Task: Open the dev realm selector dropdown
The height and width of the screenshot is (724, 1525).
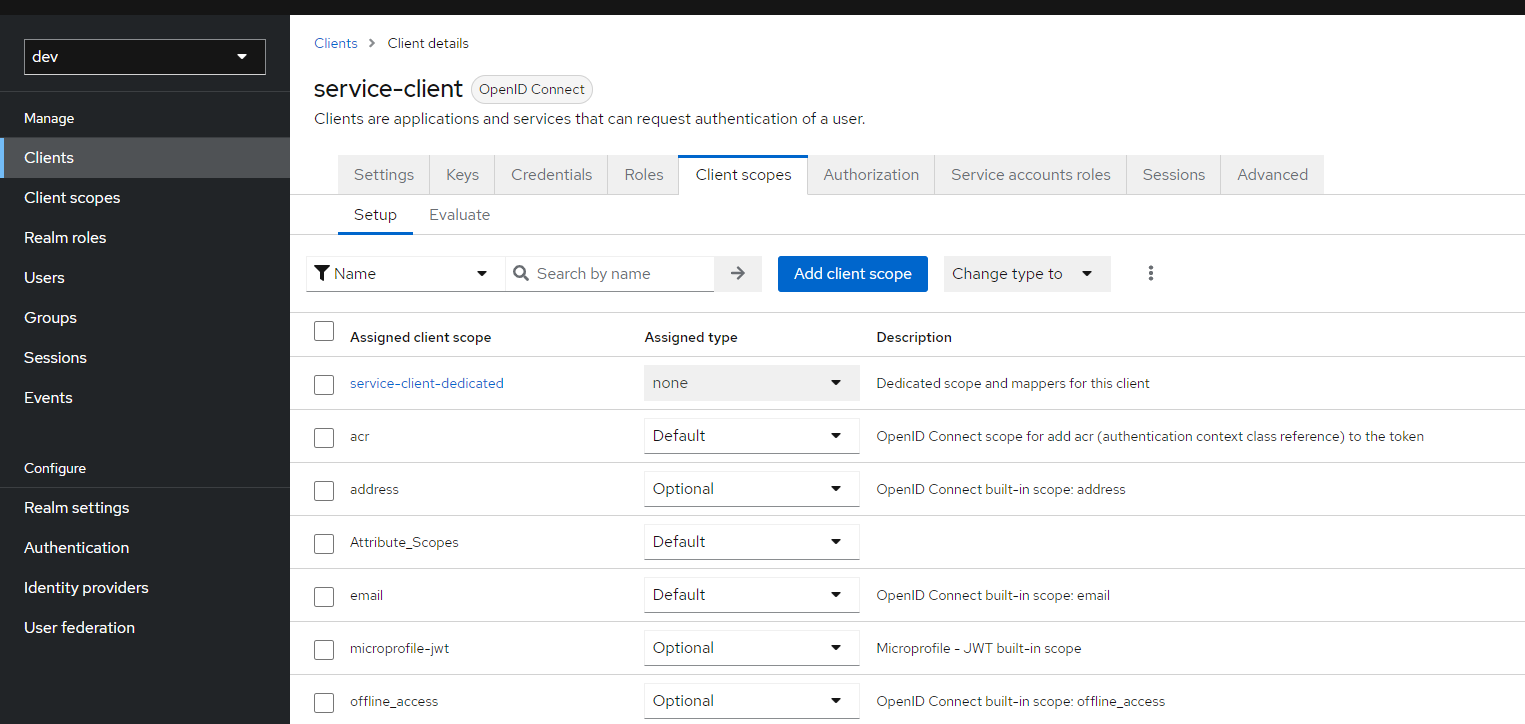Action: [x=145, y=57]
